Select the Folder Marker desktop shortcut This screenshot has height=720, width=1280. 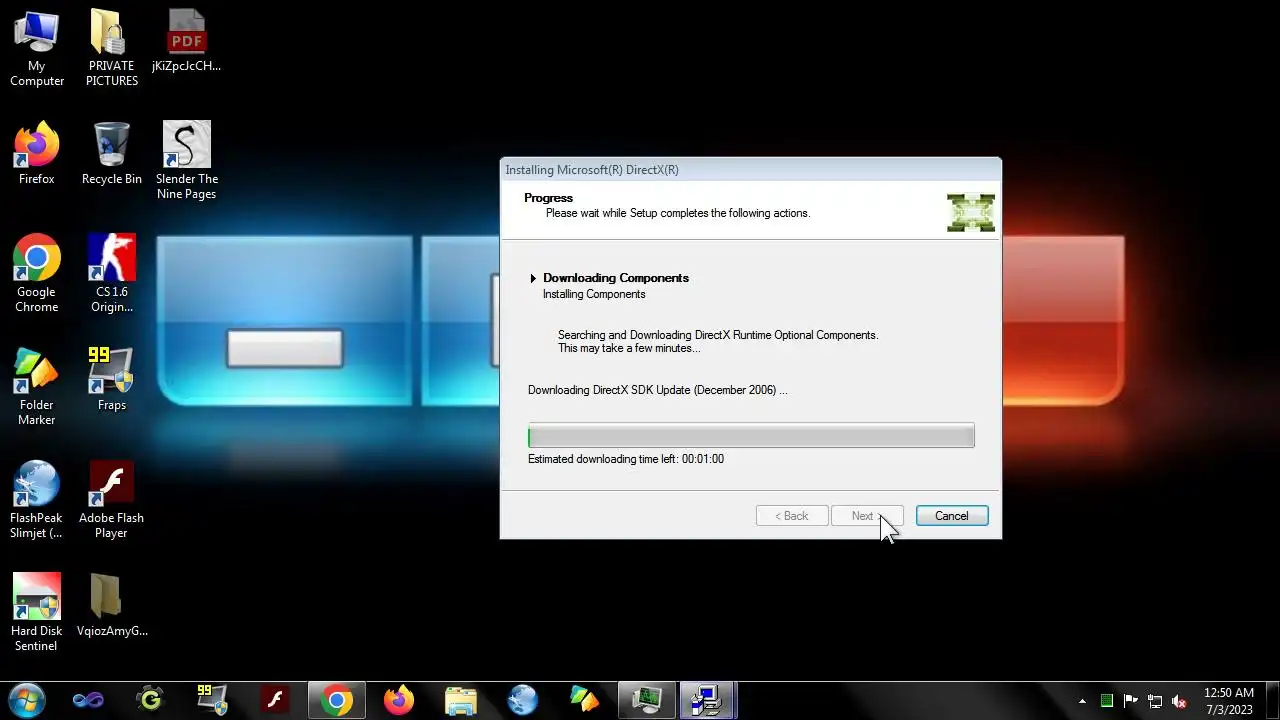37,387
